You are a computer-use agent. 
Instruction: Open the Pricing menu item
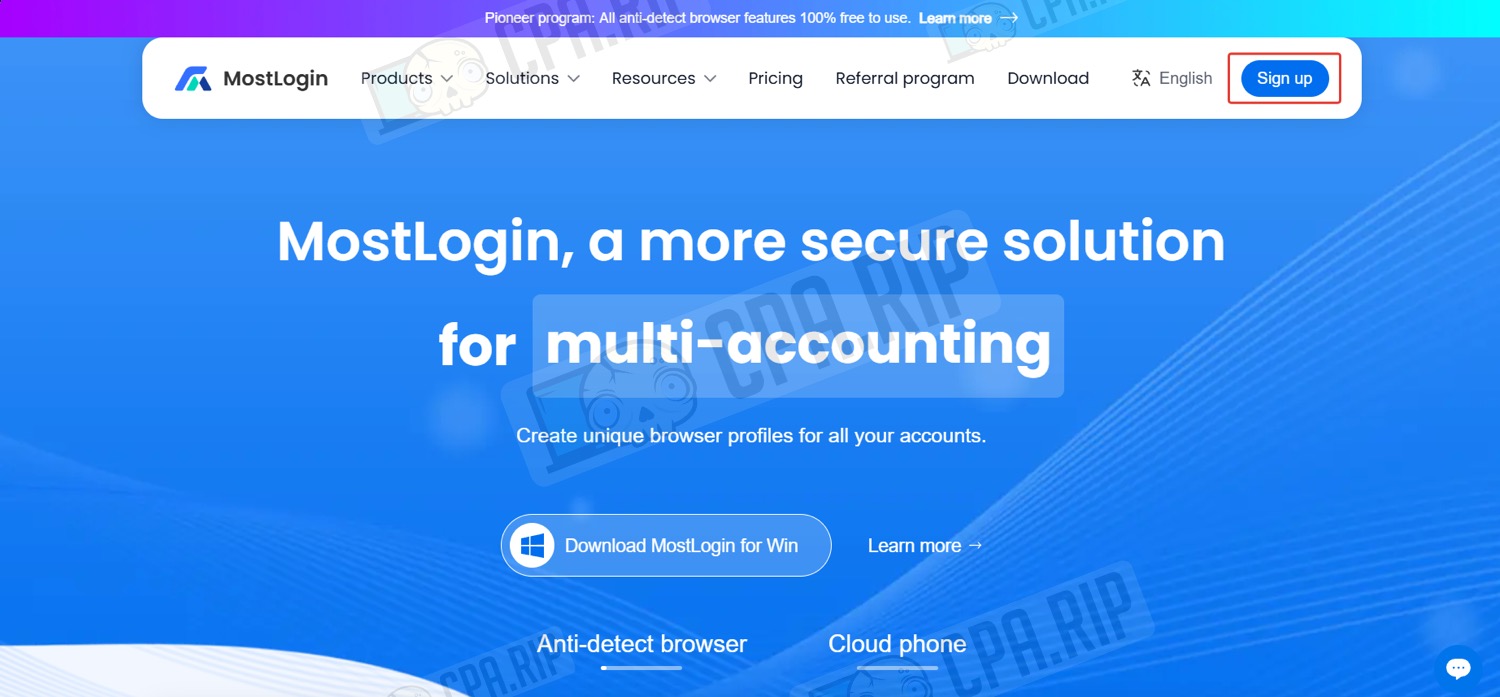coord(775,78)
